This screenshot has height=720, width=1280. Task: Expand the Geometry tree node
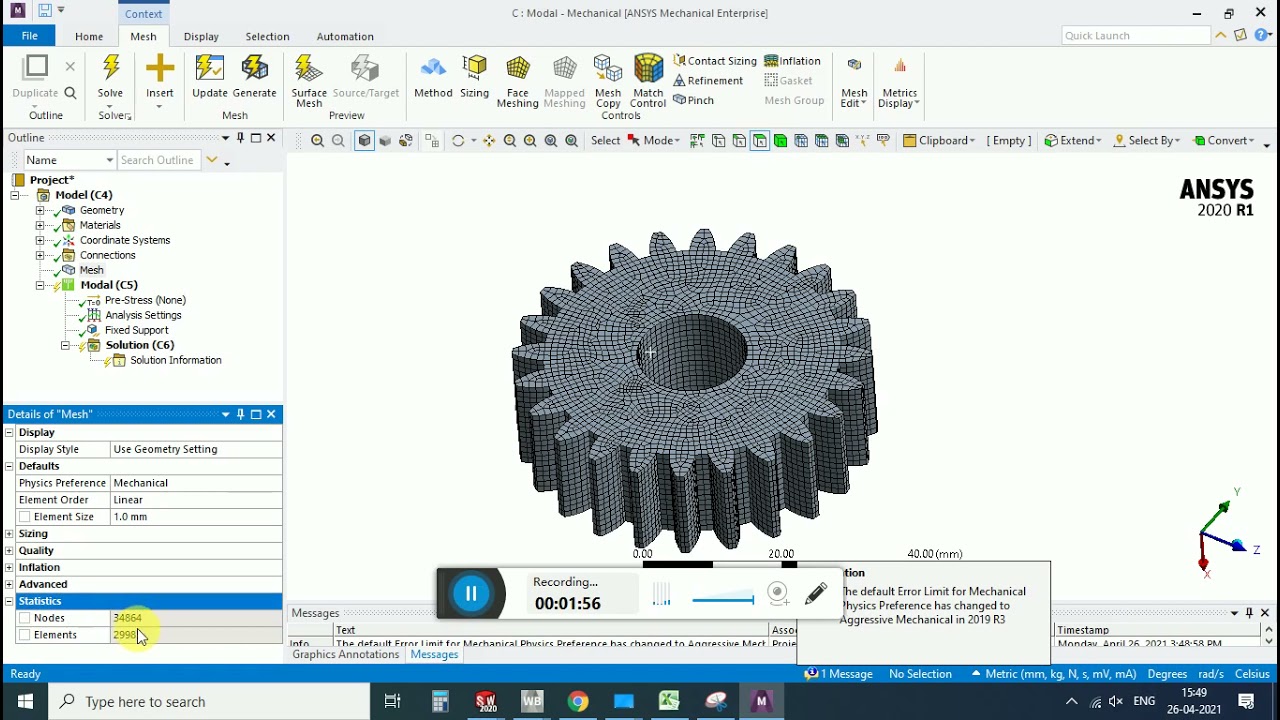40,210
